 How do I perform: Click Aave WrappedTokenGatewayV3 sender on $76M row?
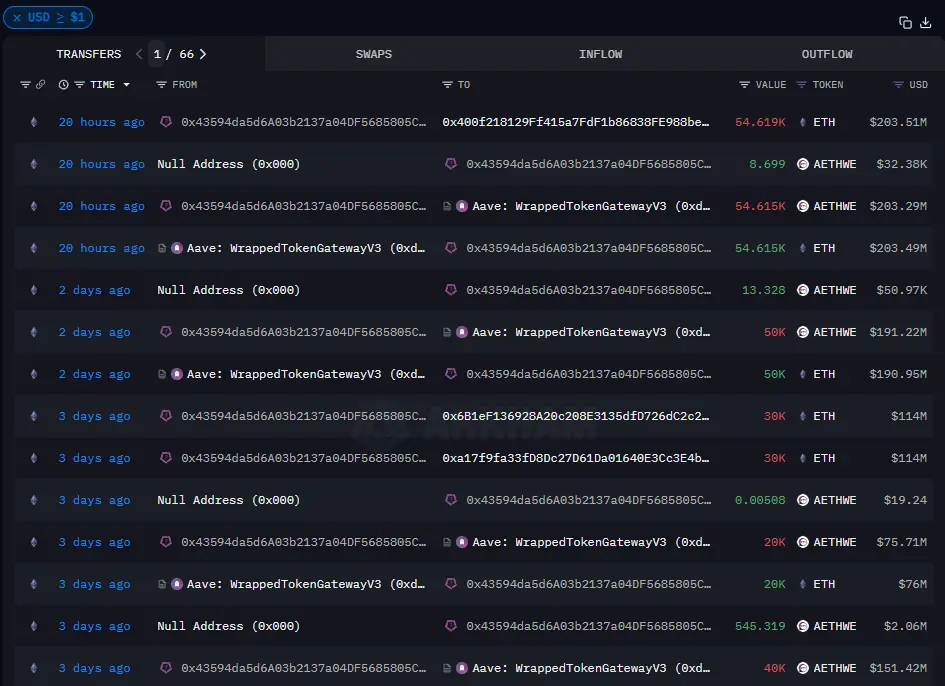coord(306,584)
